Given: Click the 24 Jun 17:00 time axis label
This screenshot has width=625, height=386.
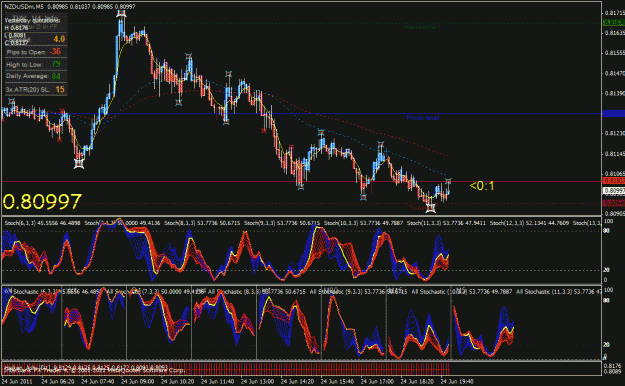Looking at the screenshot, I should tap(377, 381).
